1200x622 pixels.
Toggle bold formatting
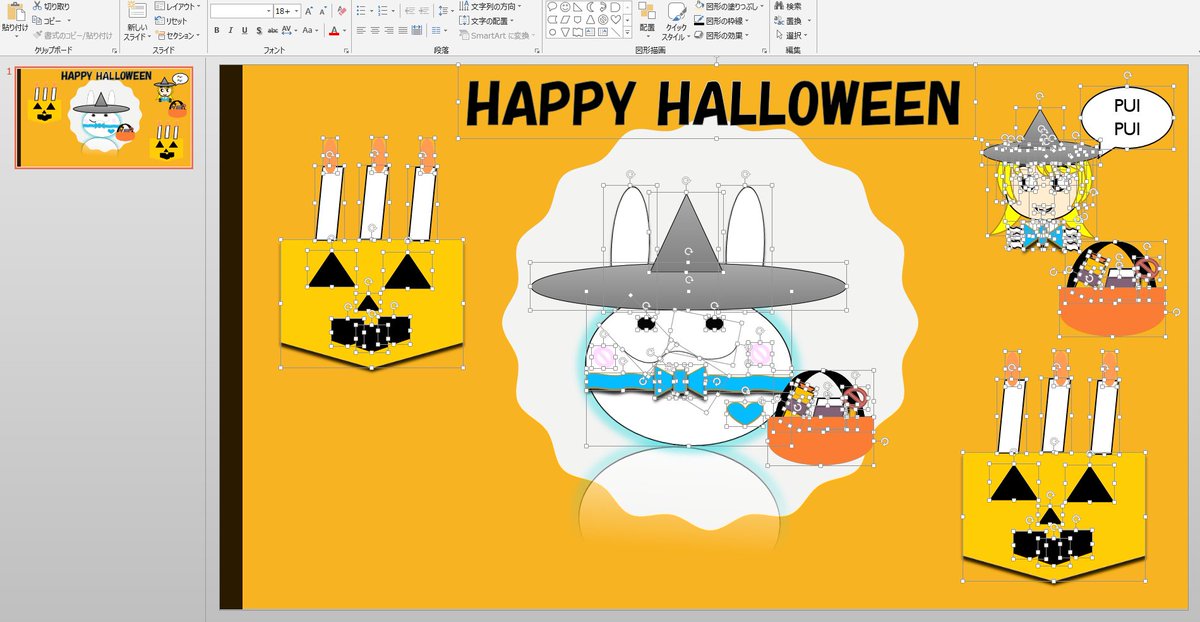pos(216,30)
